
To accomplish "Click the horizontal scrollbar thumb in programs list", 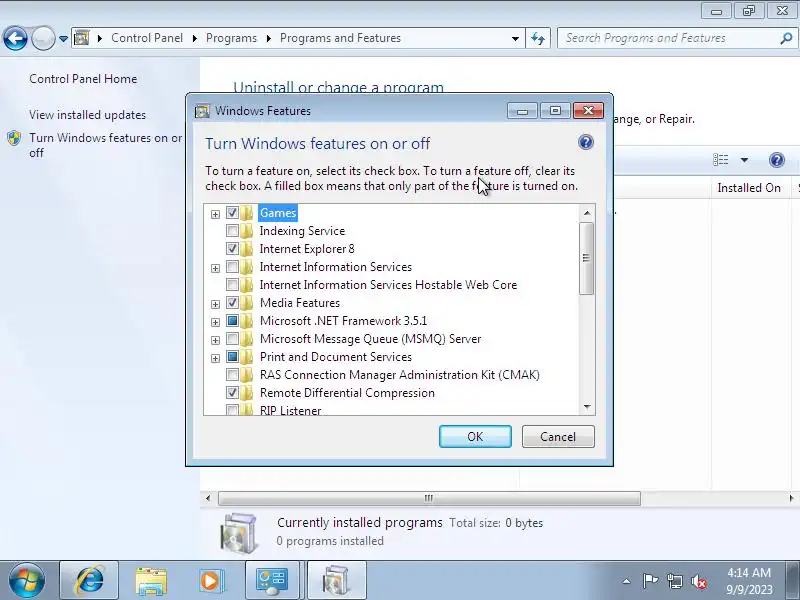I will point(429,498).
